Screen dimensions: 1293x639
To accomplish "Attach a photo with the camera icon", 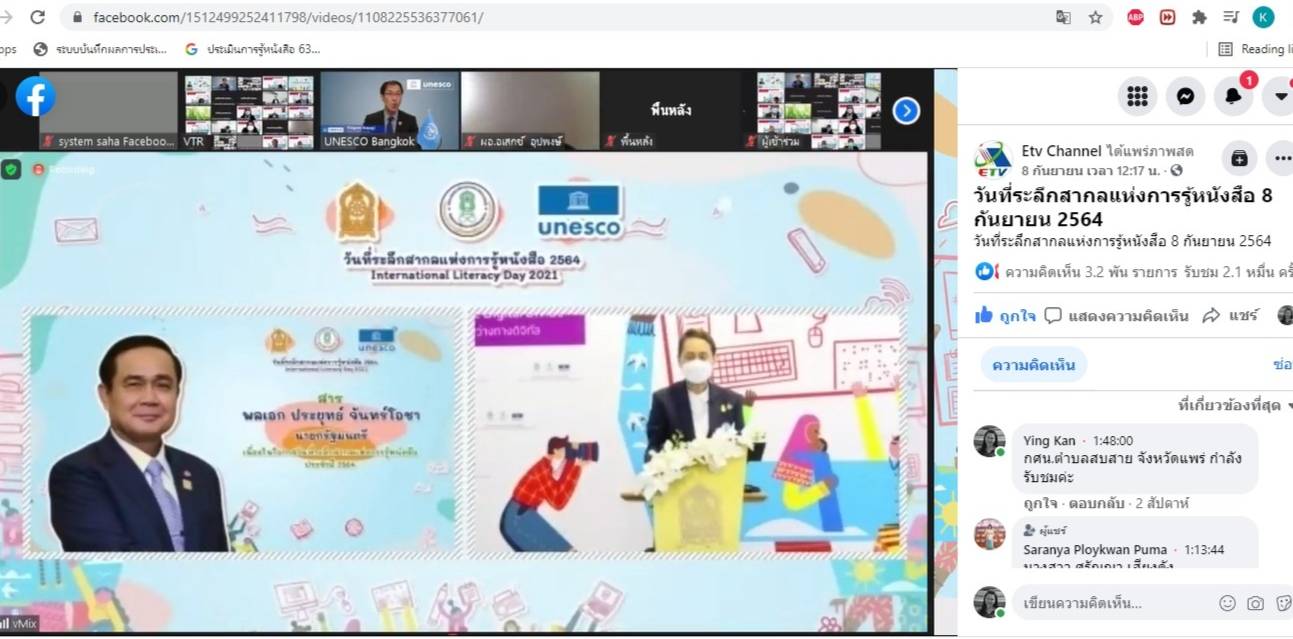I will 1255,603.
